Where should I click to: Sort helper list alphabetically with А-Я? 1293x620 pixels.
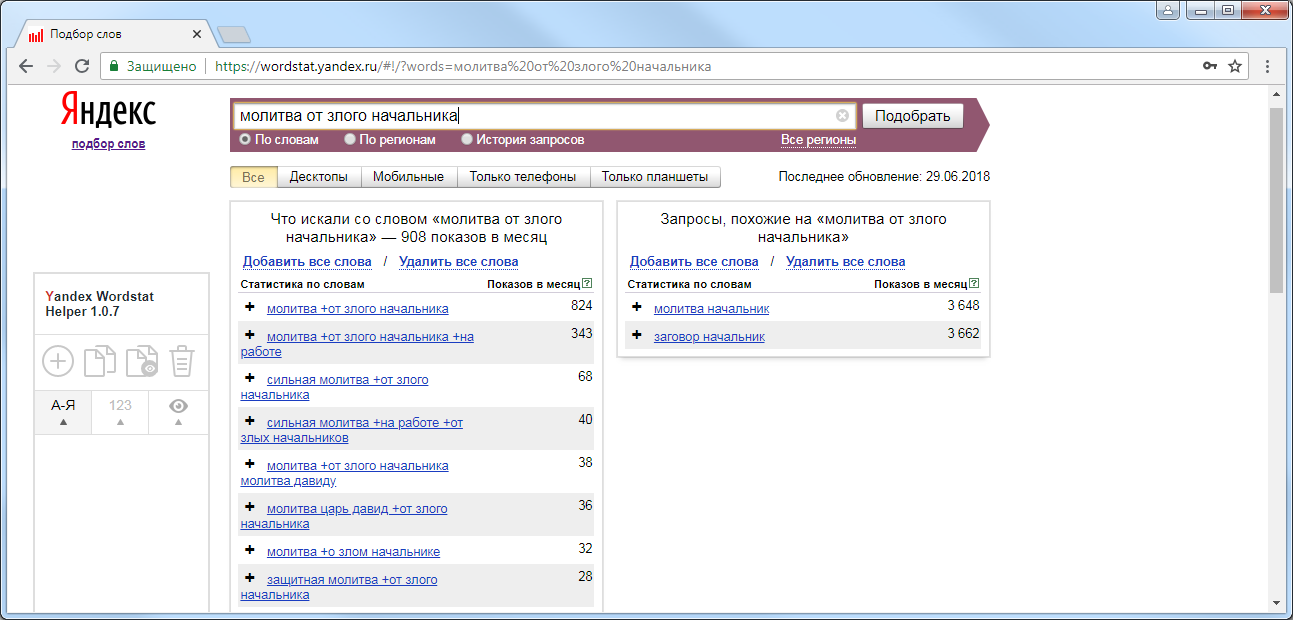click(x=63, y=411)
